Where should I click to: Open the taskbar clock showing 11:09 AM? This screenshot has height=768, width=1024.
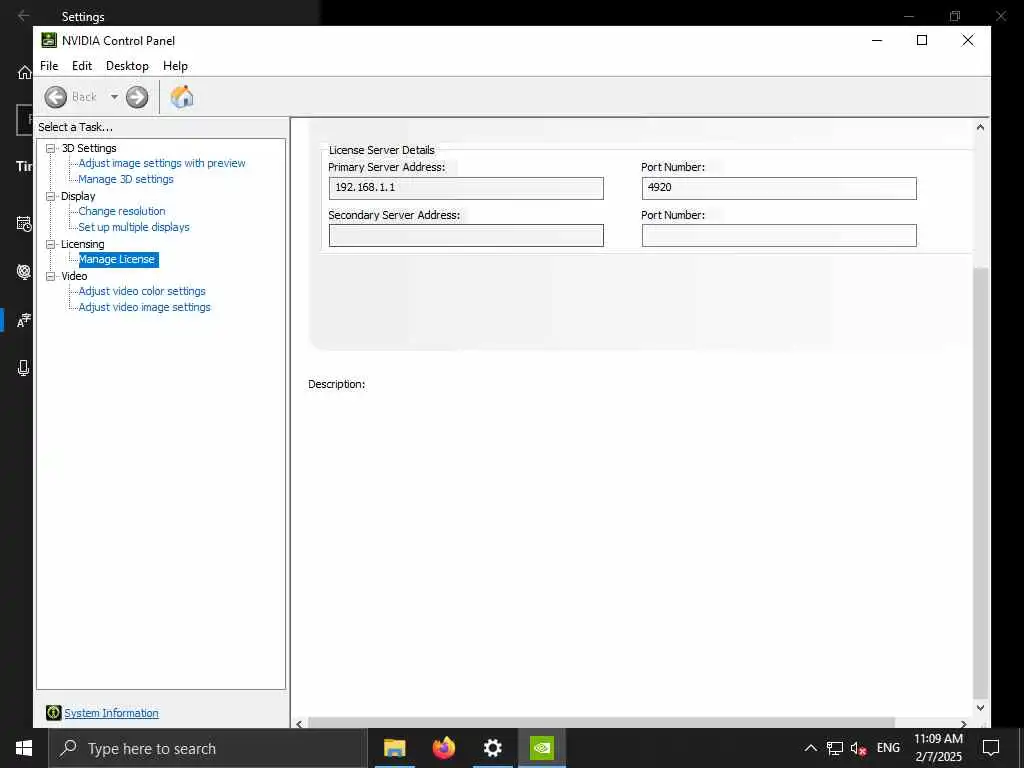pyautogui.click(x=938, y=748)
